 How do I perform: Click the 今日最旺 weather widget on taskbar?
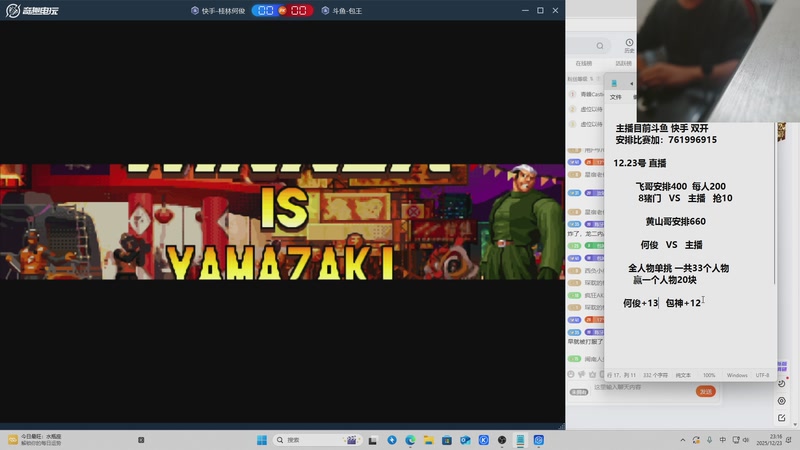click(34, 440)
